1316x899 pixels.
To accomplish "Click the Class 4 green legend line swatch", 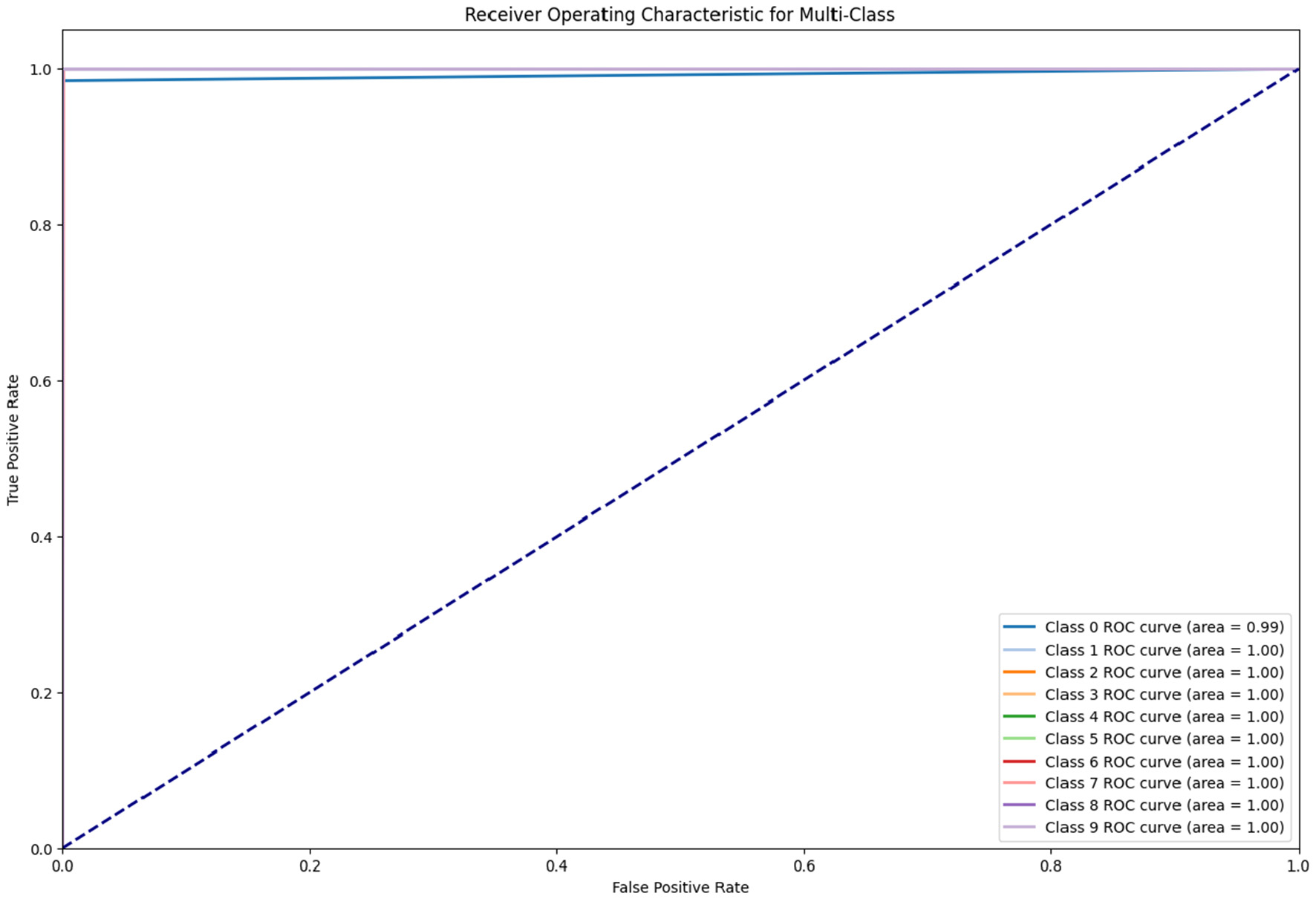I will coord(1019,717).
